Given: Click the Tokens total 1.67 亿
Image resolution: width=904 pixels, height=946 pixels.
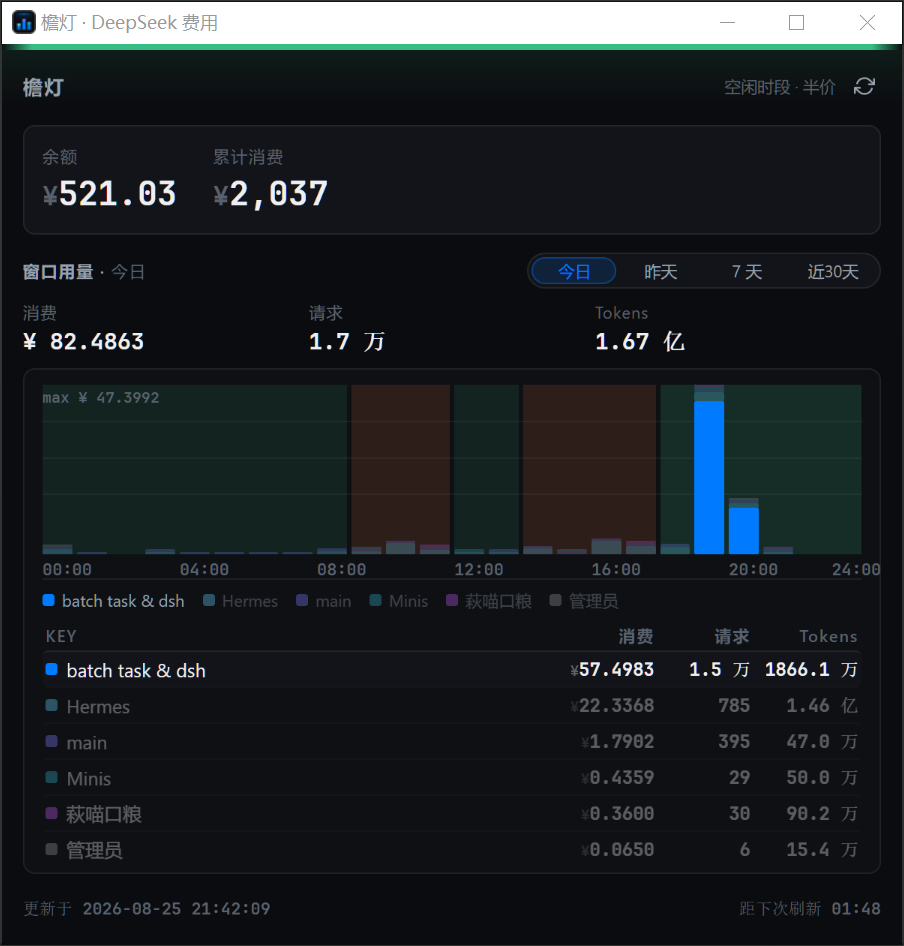Looking at the screenshot, I should 640,342.
